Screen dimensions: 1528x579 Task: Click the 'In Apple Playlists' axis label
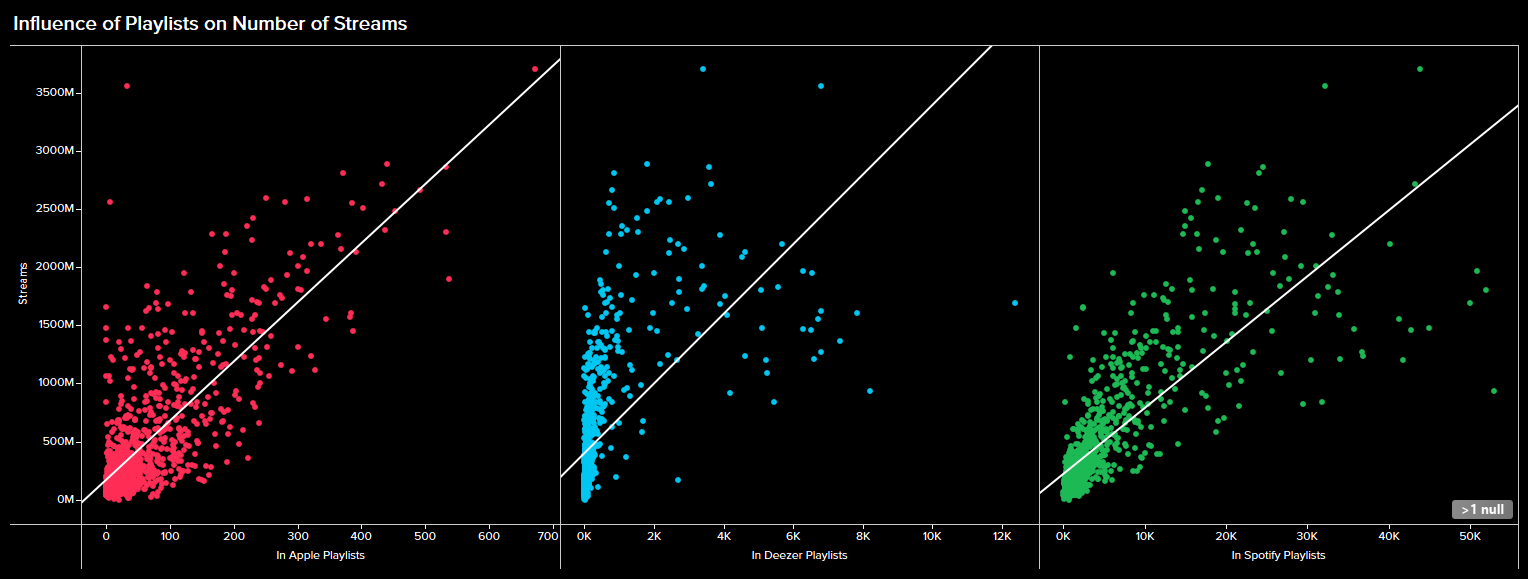[320, 555]
